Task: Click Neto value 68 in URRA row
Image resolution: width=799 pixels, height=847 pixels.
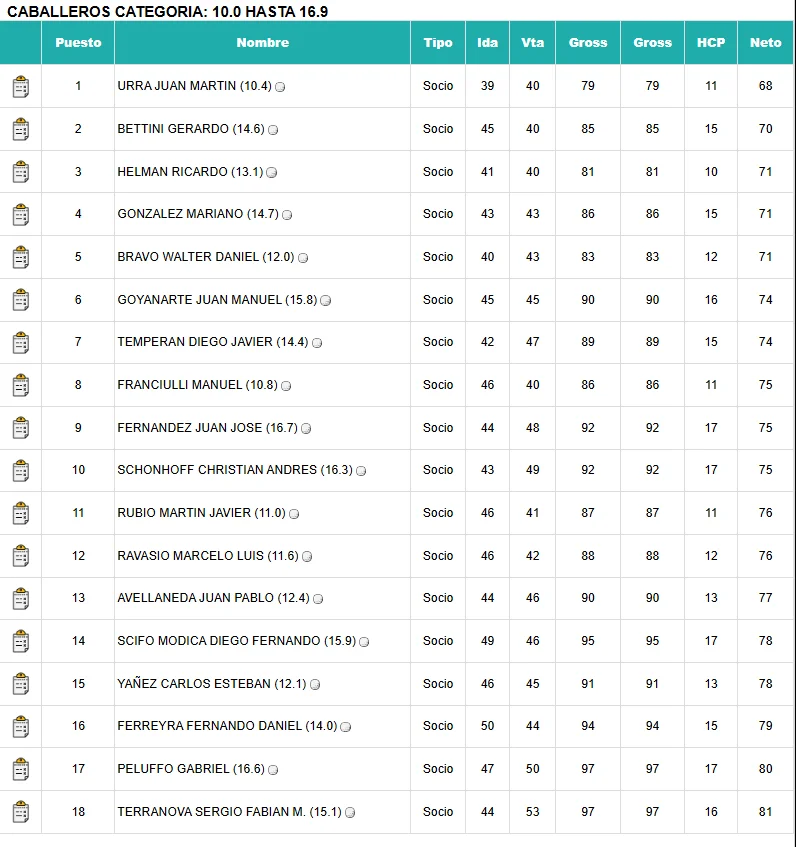Action: click(766, 86)
